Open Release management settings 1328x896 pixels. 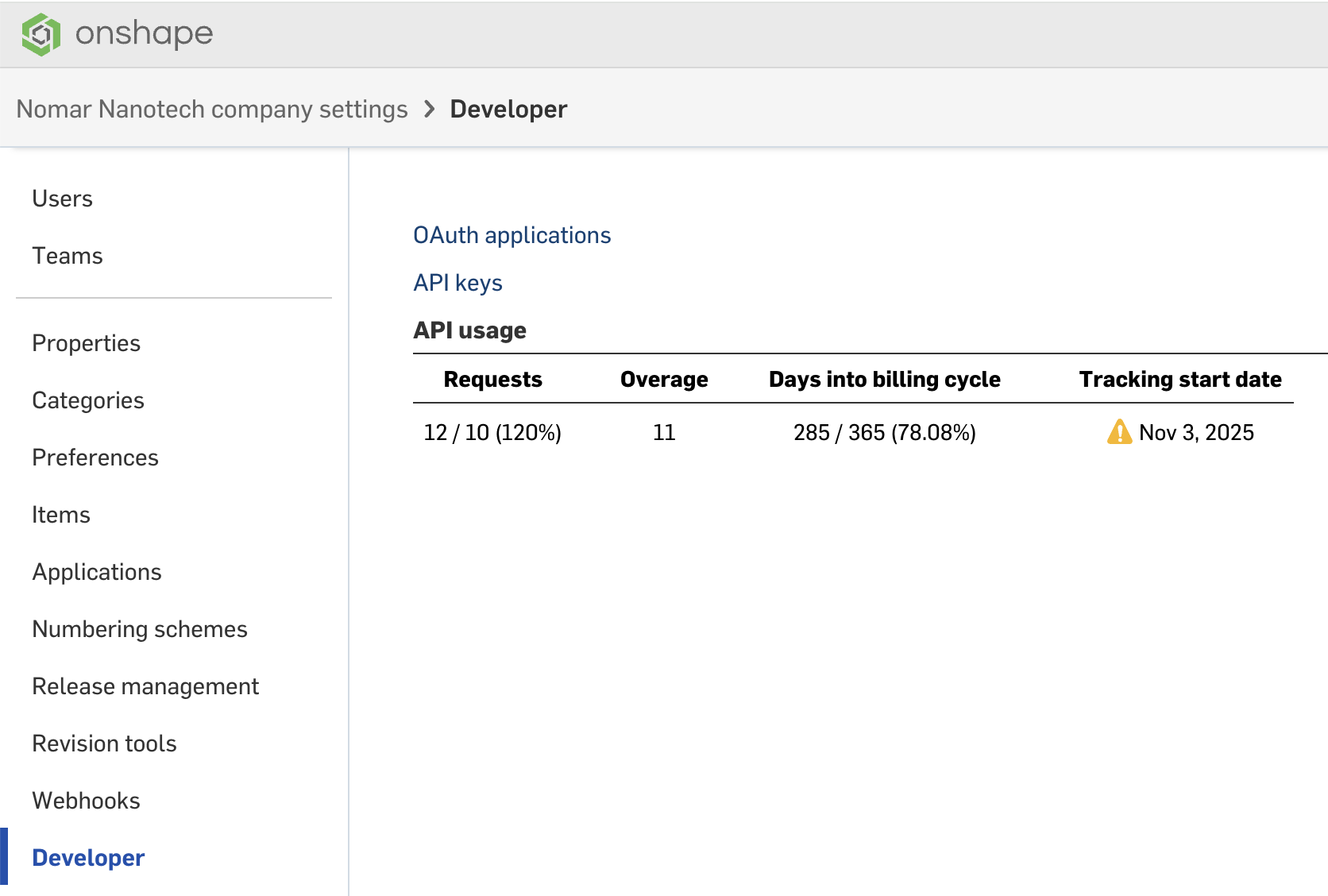tap(145, 686)
